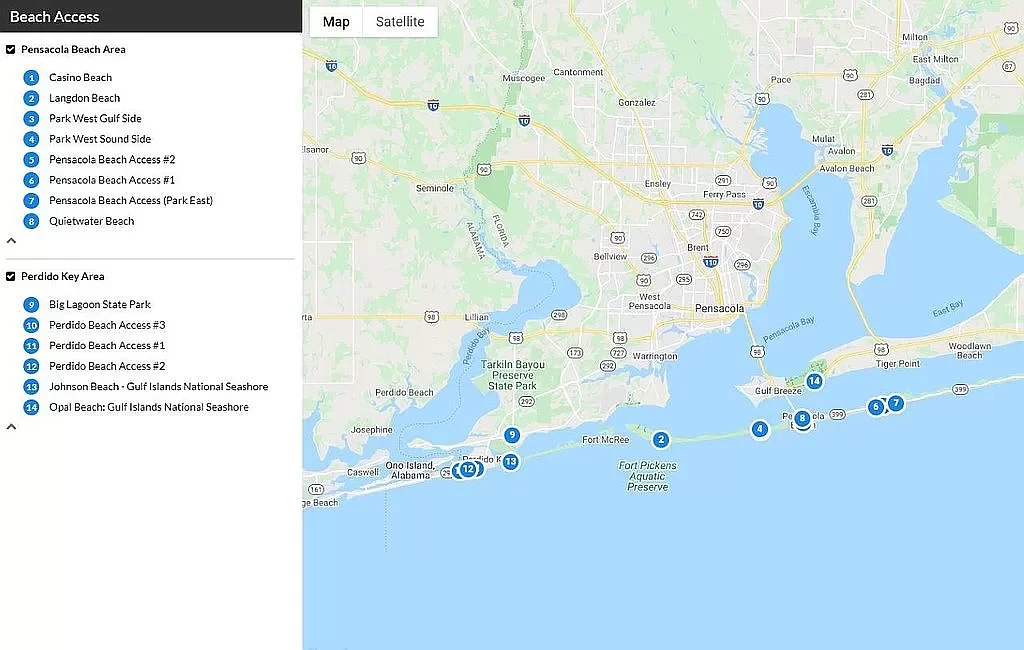The image size is (1024, 650).
Task: Click the number 1 icon beside Casino Beach
Action: pos(31,78)
